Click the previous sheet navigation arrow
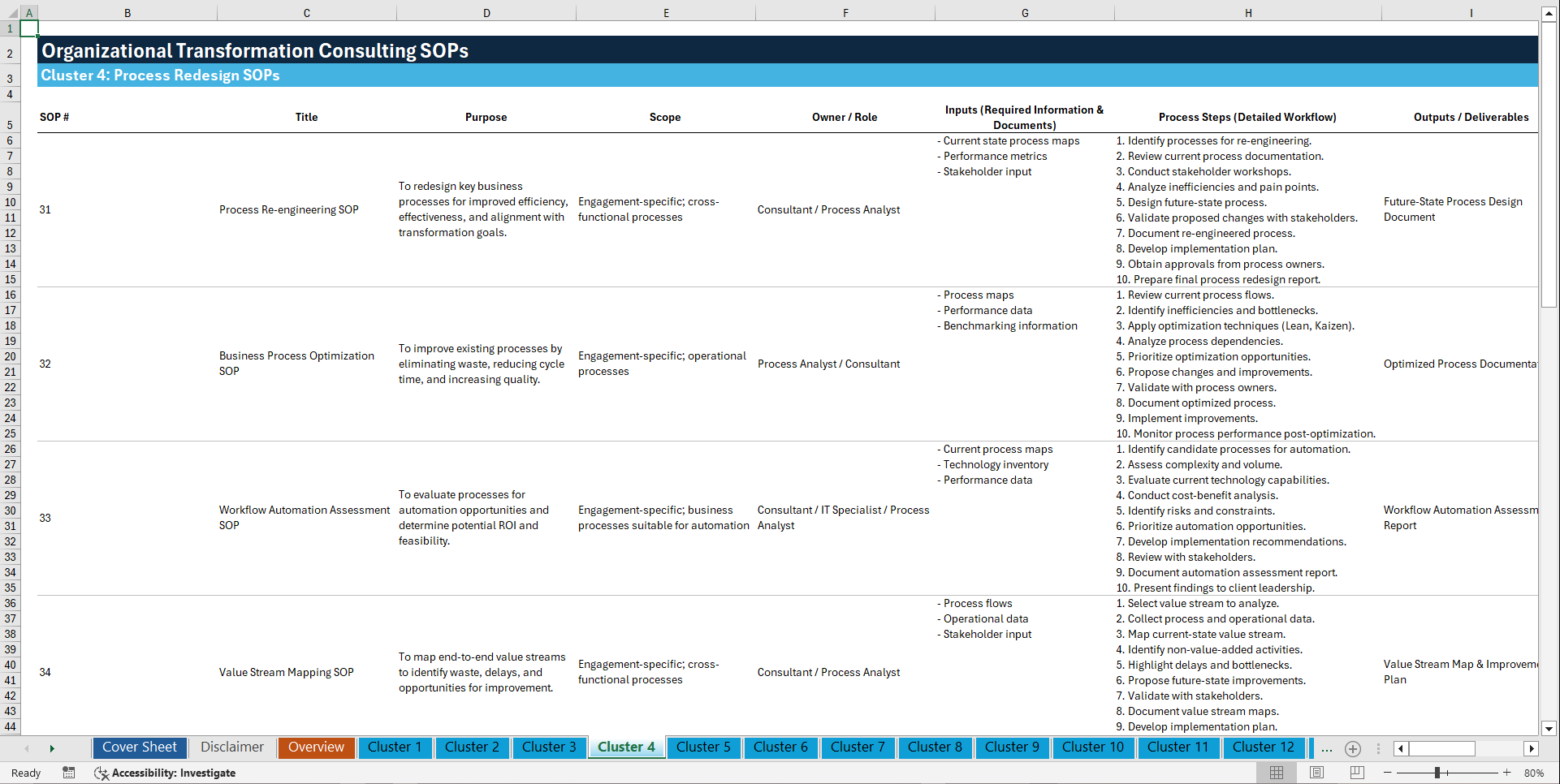1560x784 pixels. click(x=27, y=748)
